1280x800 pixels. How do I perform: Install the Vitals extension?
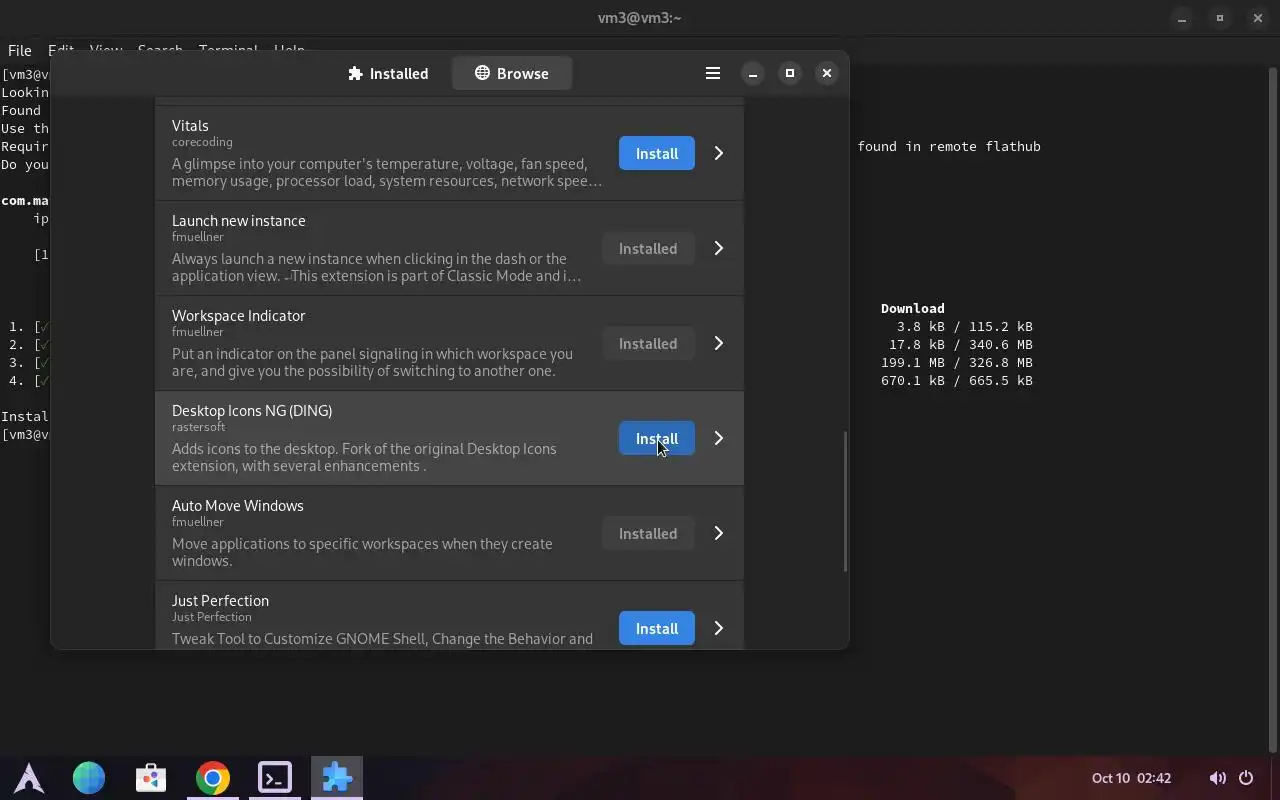(656, 153)
